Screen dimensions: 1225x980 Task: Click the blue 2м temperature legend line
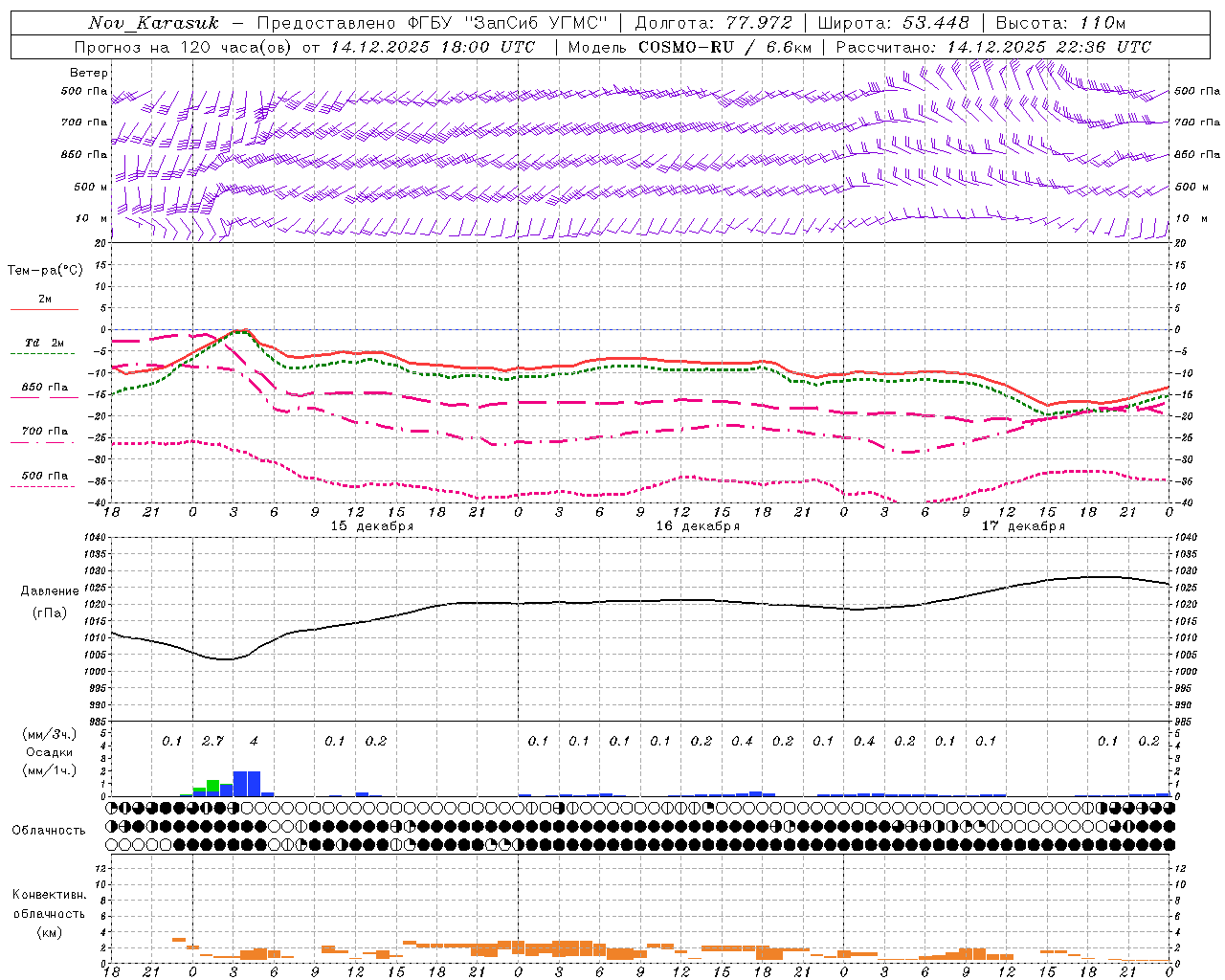pyautogui.click(x=44, y=309)
